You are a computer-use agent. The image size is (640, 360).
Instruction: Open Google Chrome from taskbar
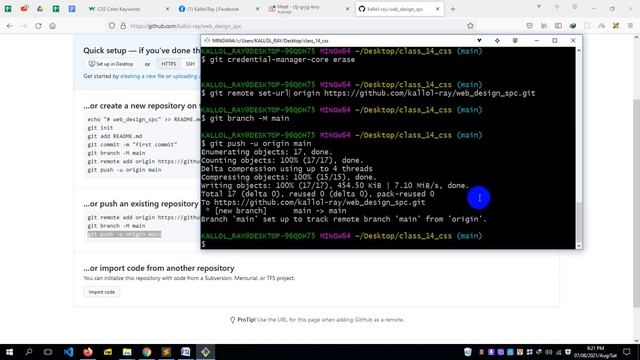[147, 352]
